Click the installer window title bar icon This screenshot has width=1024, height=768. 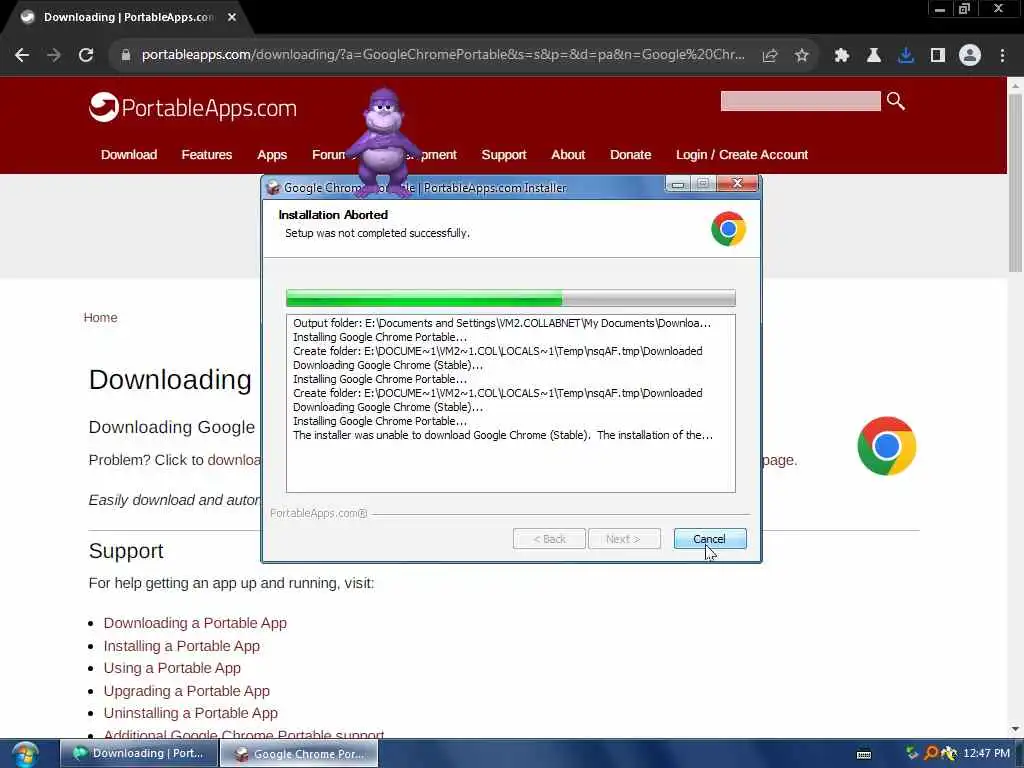coord(273,187)
